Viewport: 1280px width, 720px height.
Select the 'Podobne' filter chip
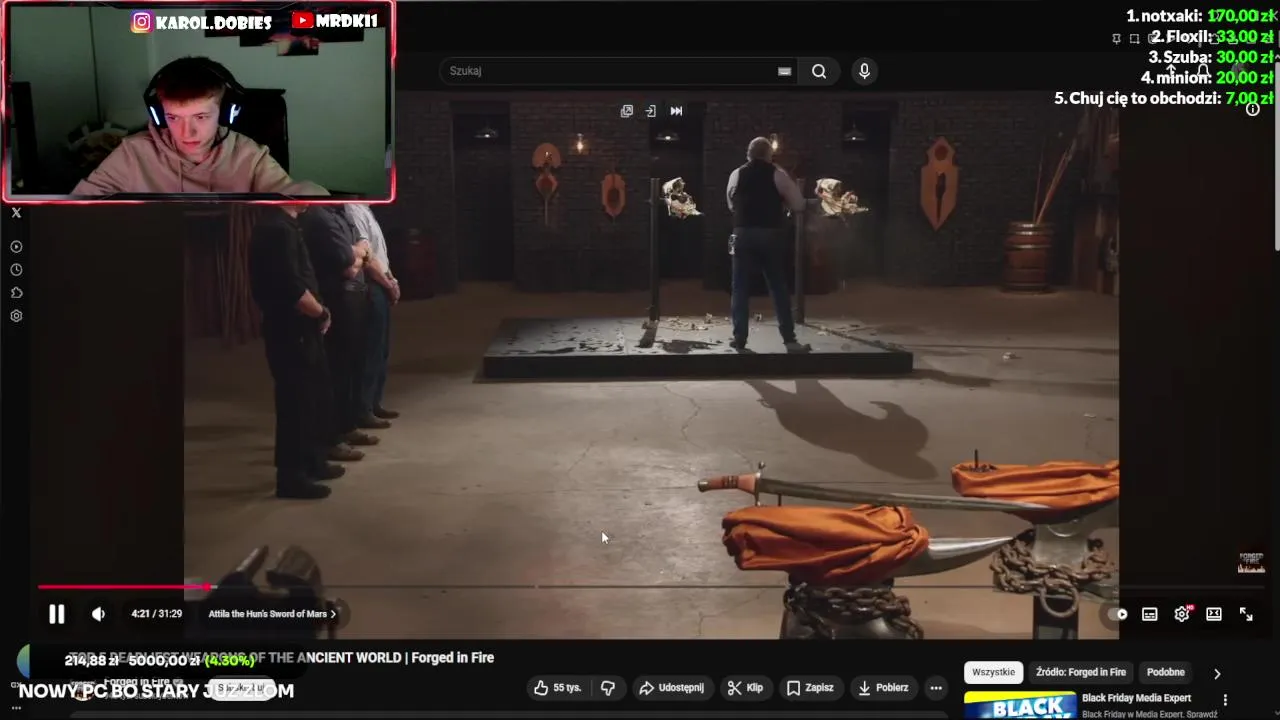tap(1166, 672)
